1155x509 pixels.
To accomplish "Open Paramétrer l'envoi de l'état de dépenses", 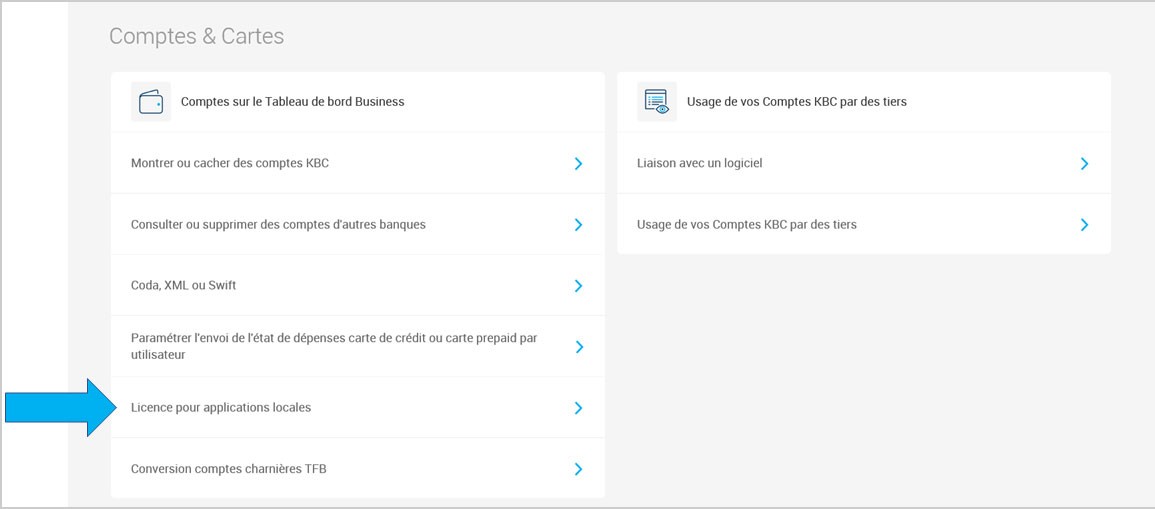I will tap(358, 347).
